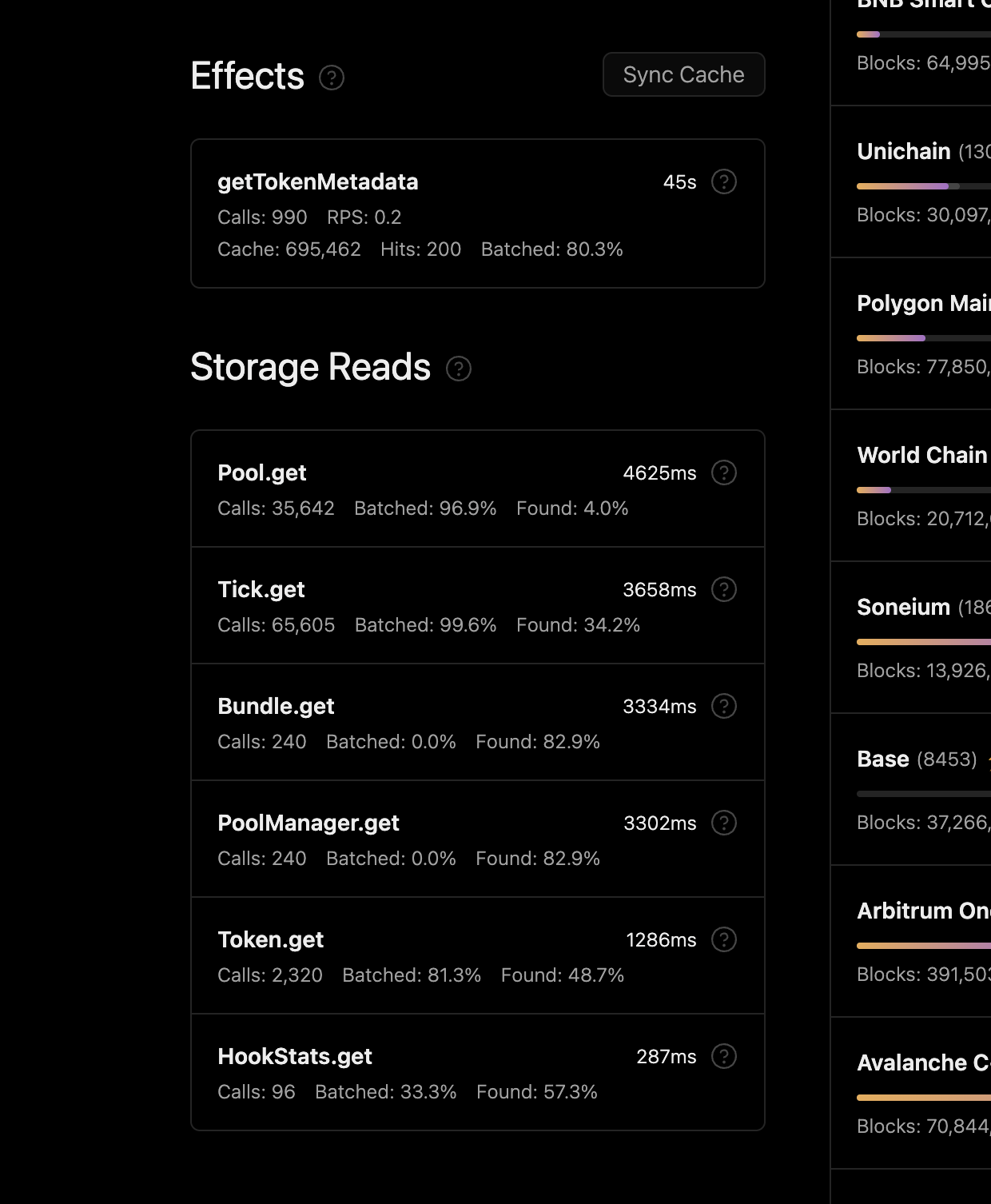Select the Base chain name
The width and height of the screenshot is (991, 1204).
pos(883,759)
